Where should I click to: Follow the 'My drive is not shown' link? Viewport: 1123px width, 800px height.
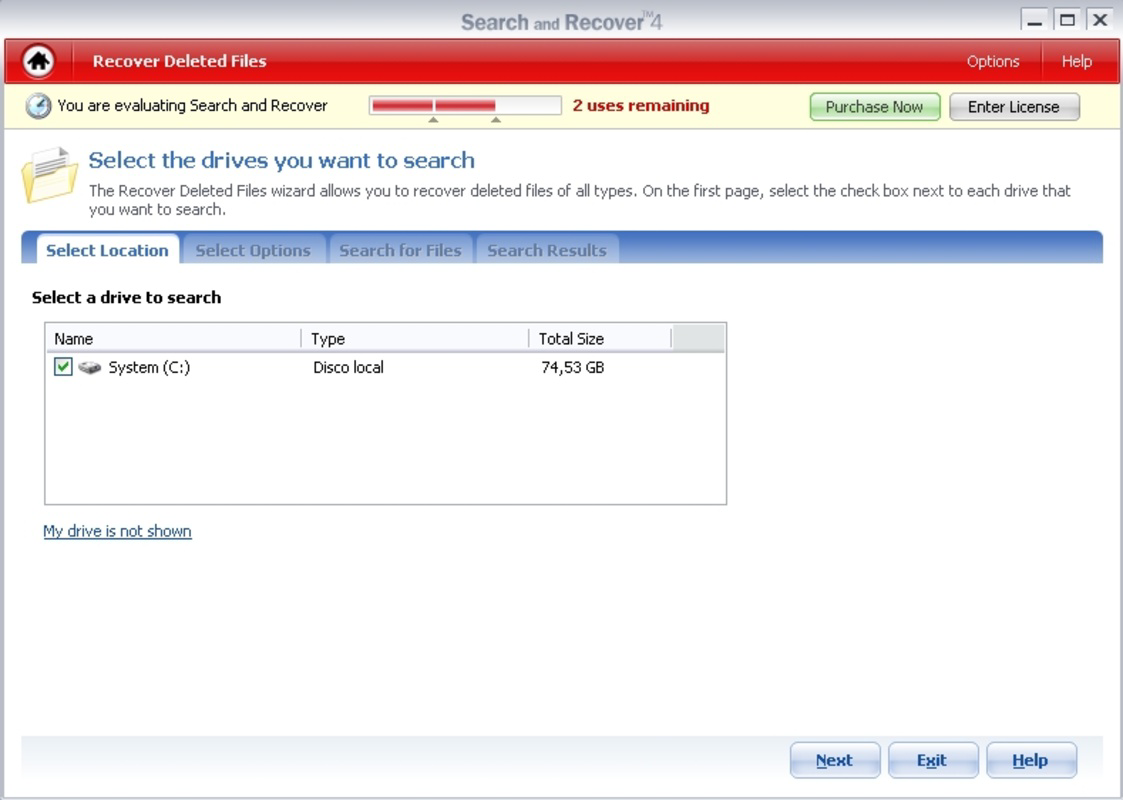(117, 531)
